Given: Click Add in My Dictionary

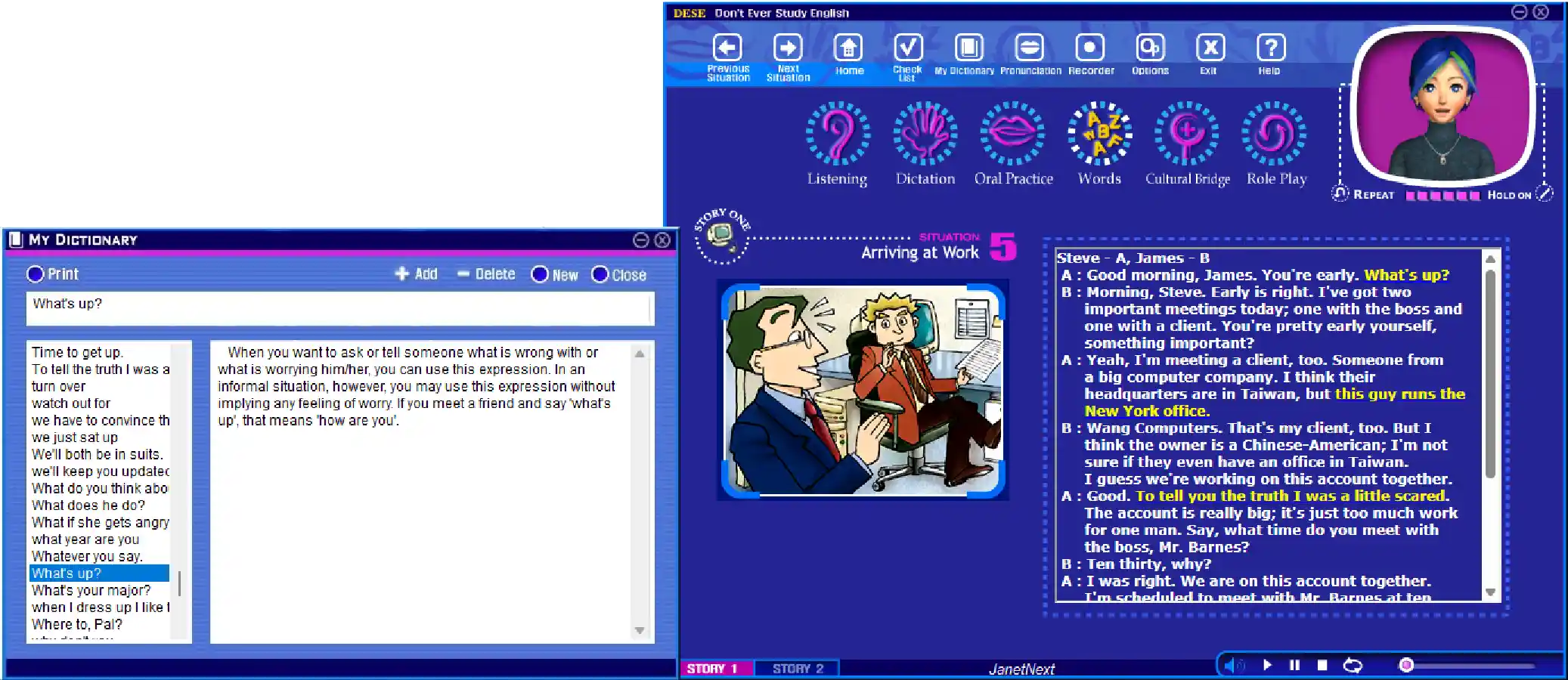Looking at the screenshot, I should coord(417,274).
